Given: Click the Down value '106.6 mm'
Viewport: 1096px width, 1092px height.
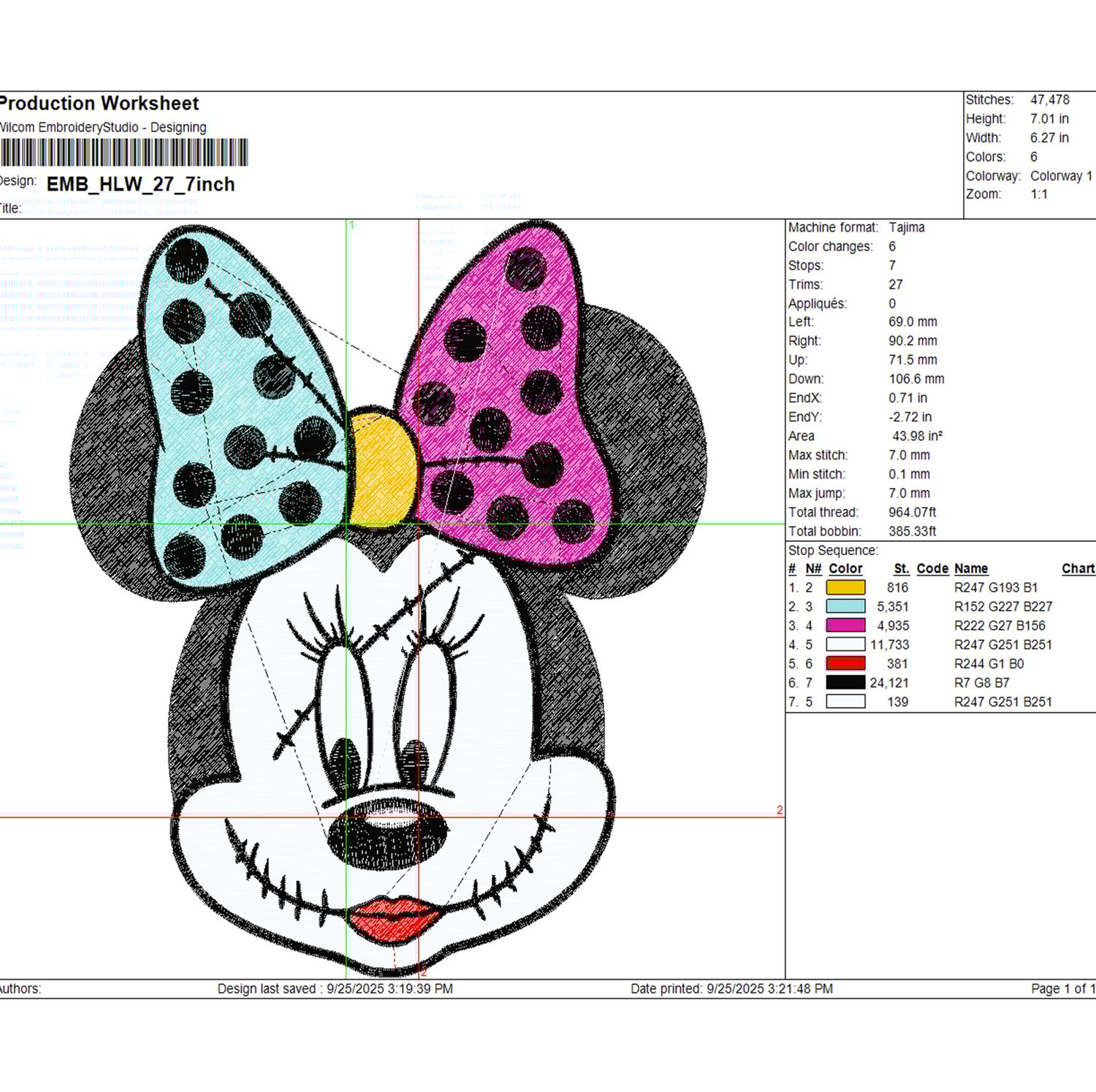Looking at the screenshot, I should (x=916, y=378).
